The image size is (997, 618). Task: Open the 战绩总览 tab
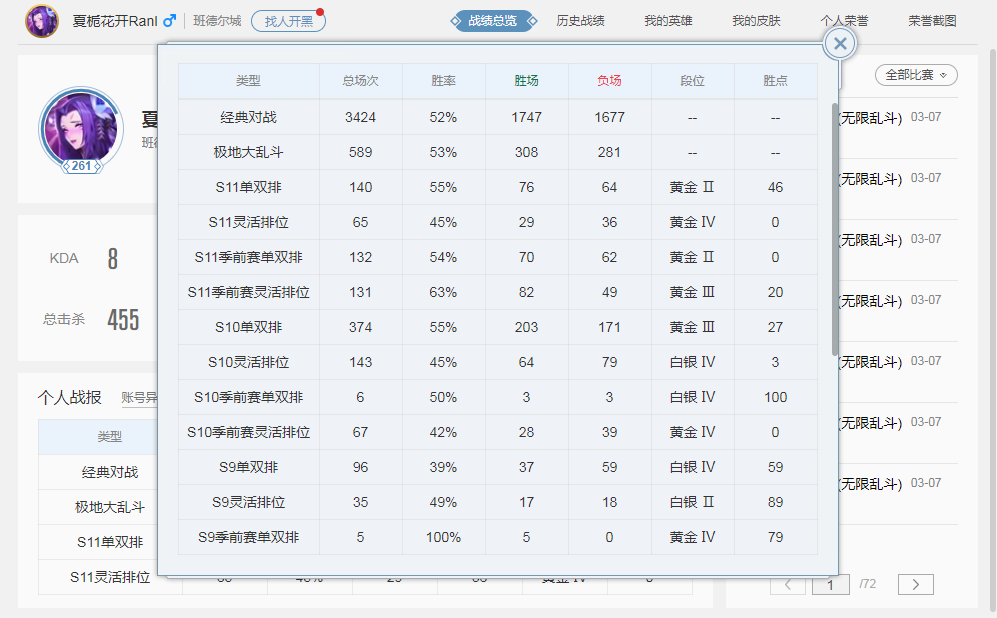click(x=493, y=21)
